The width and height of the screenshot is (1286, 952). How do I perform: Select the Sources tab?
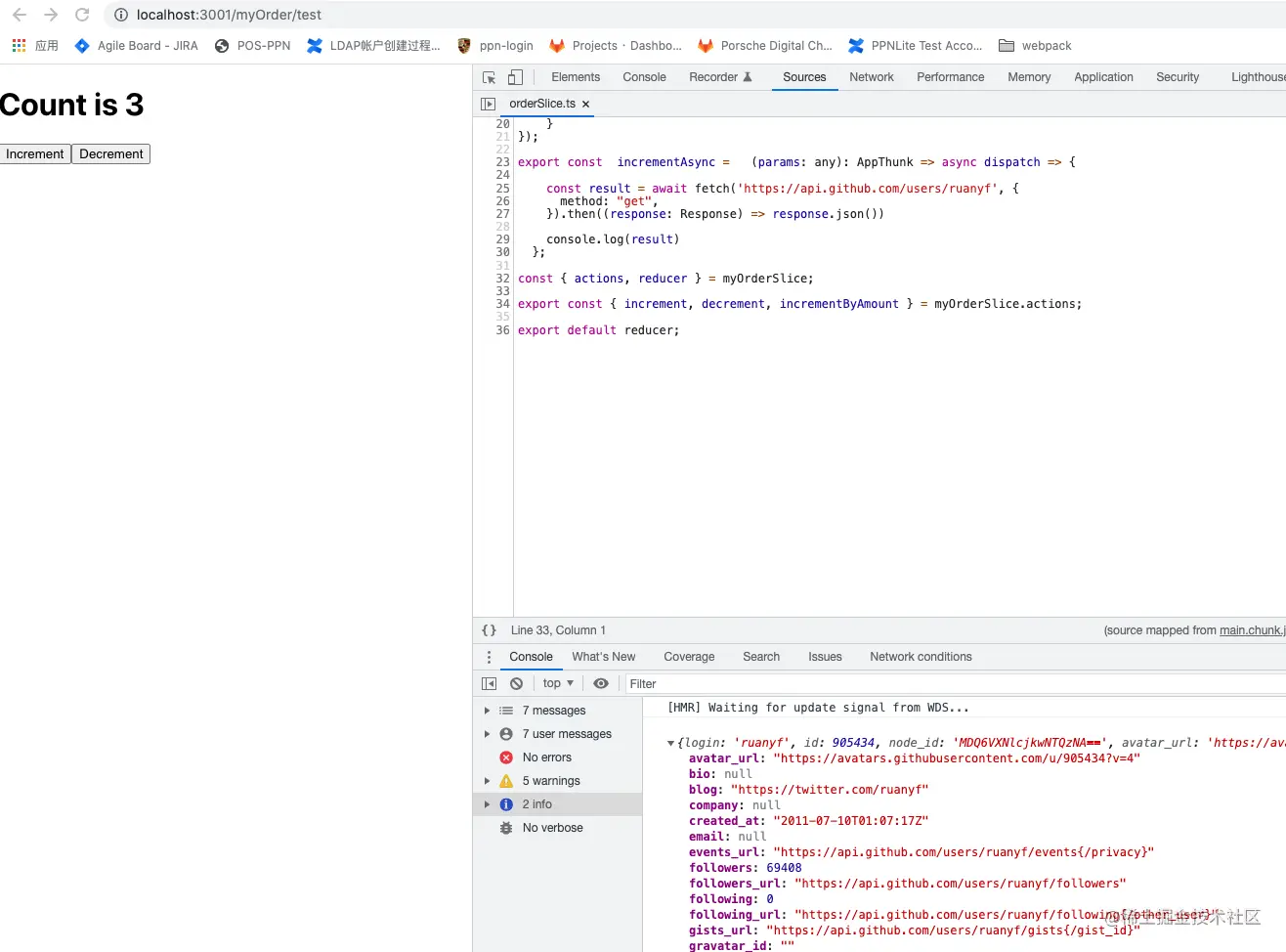(804, 77)
